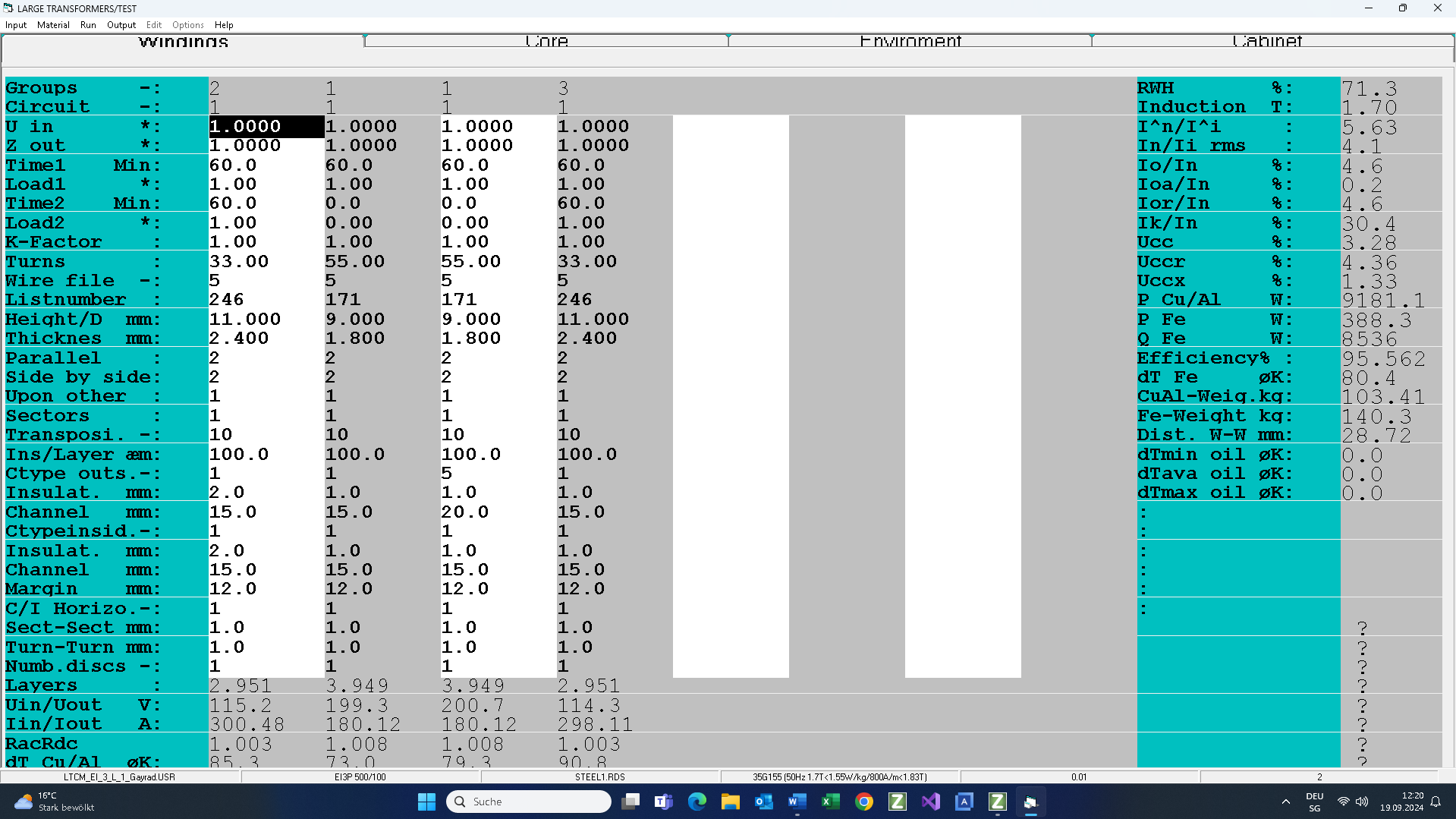Switch to Word in the taskbar

(797, 802)
